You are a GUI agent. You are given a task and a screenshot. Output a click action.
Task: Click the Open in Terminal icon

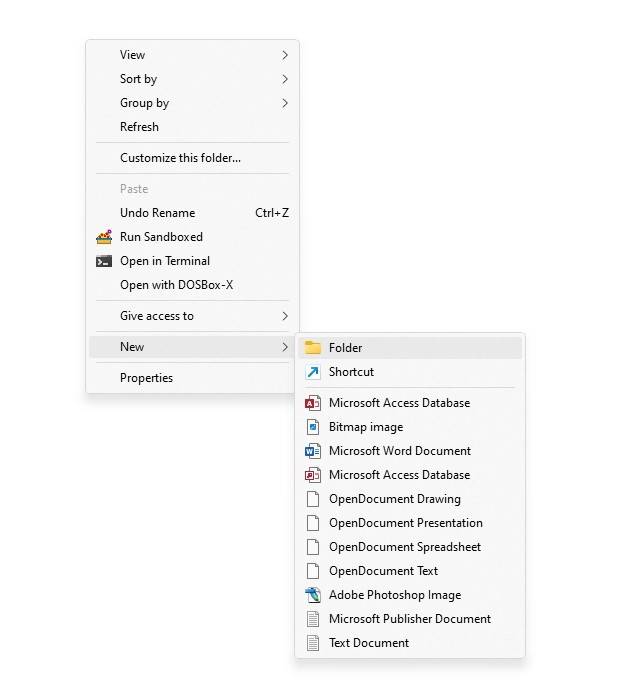(104, 261)
